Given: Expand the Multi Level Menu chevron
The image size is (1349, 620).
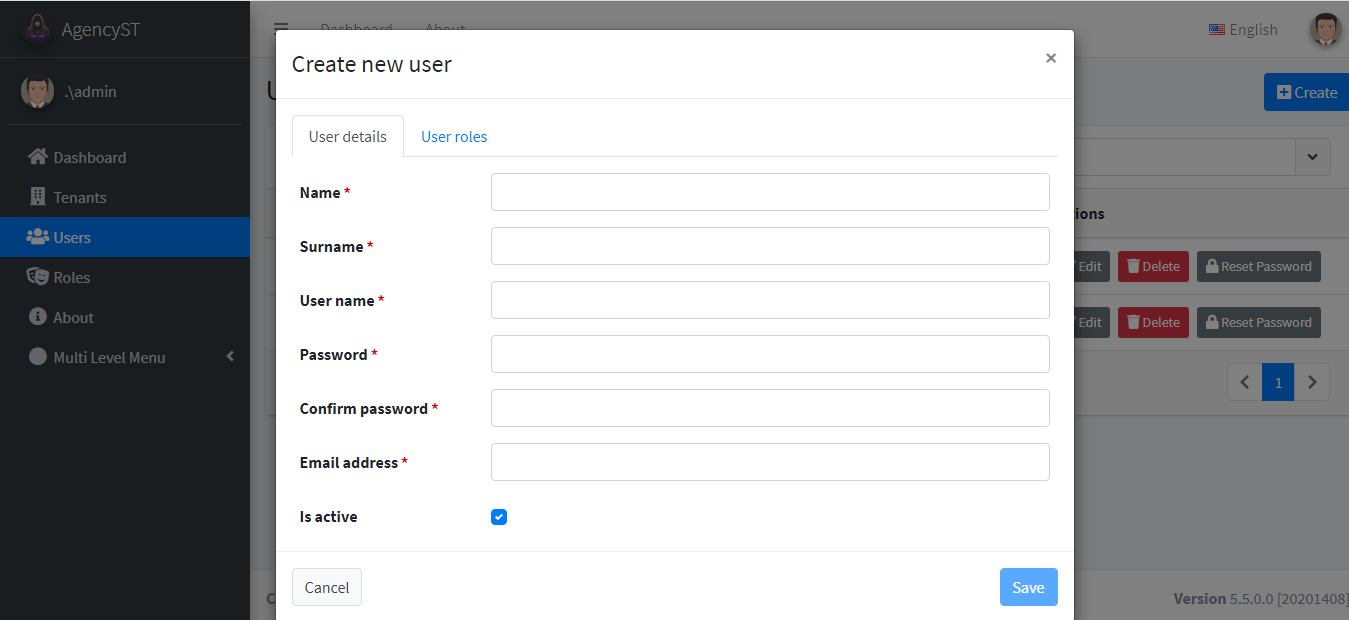Looking at the screenshot, I should coord(230,357).
